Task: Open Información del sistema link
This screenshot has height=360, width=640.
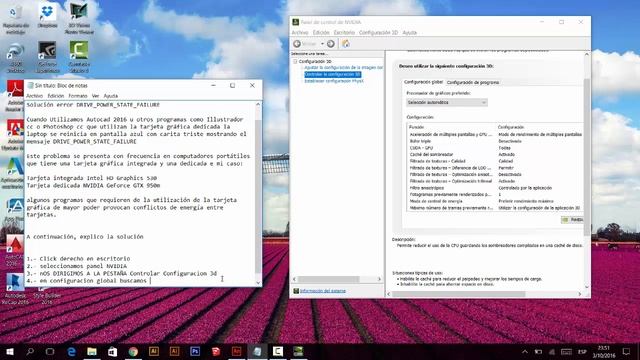Action: tap(323, 291)
